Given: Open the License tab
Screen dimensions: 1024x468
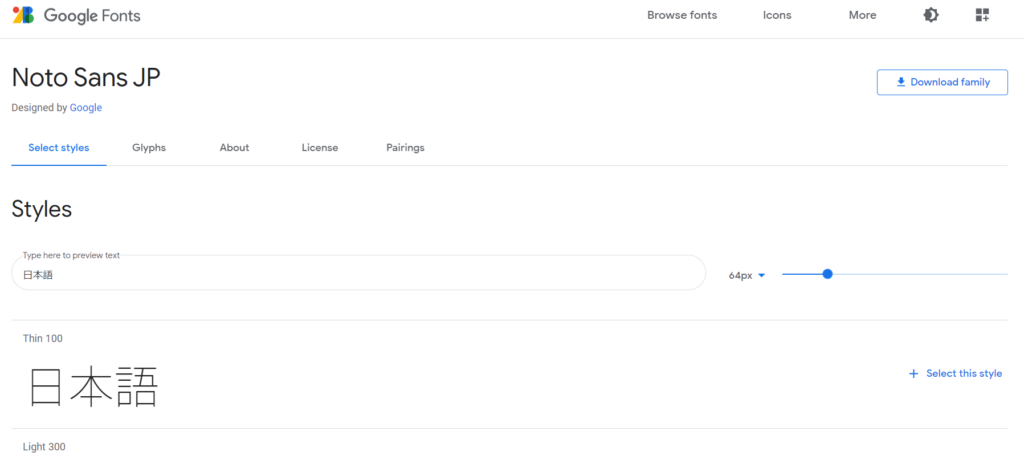Looking at the screenshot, I should 320,148.
